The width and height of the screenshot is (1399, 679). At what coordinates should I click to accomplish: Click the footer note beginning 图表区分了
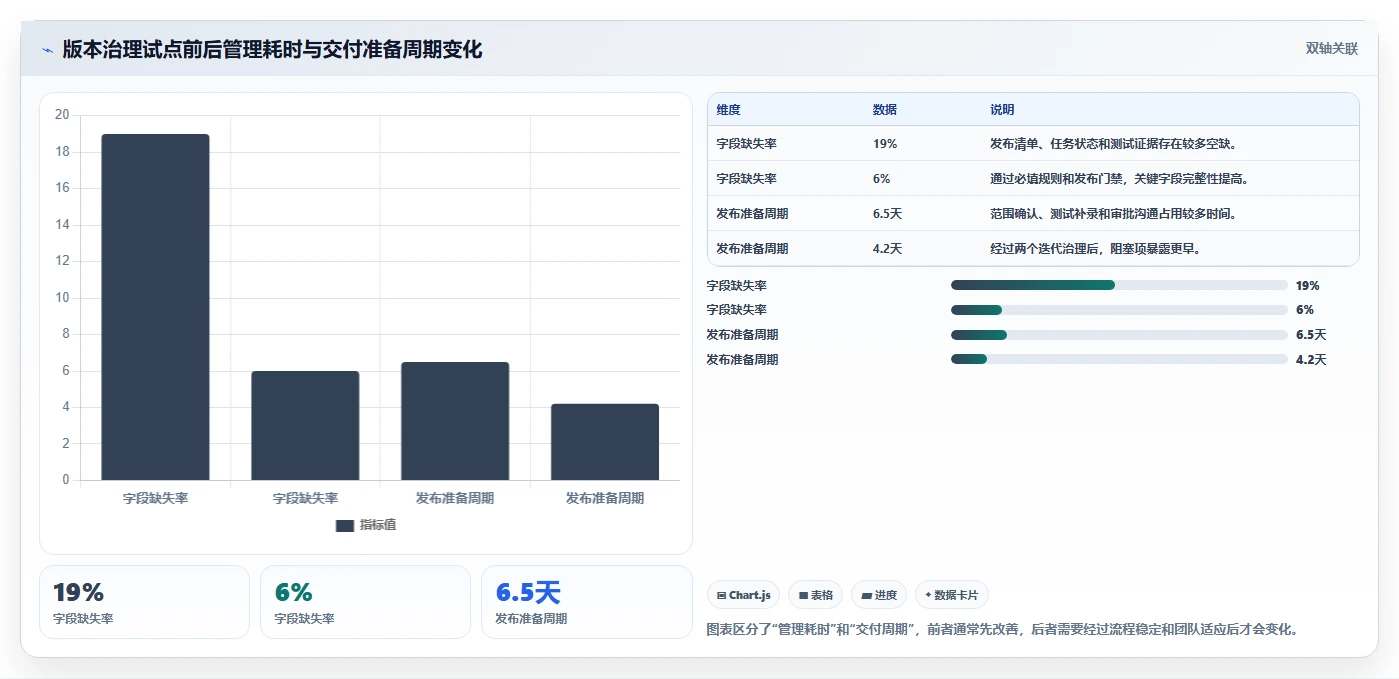coord(1003,630)
